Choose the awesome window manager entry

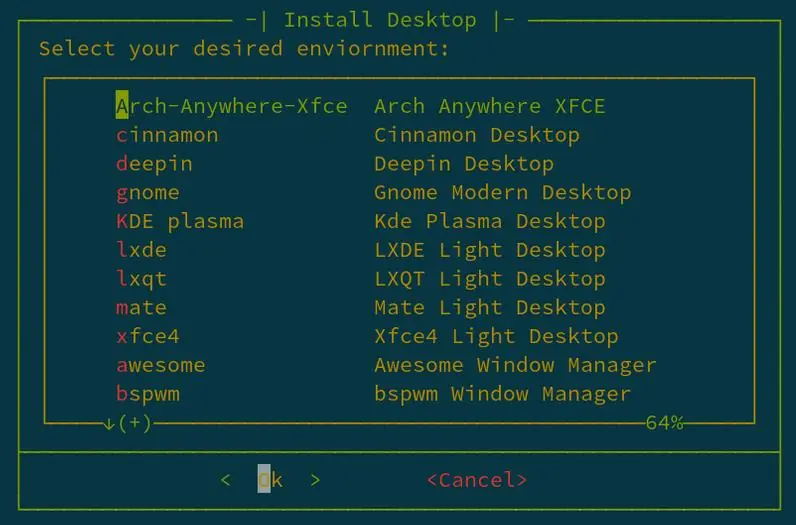[x=160, y=365]
